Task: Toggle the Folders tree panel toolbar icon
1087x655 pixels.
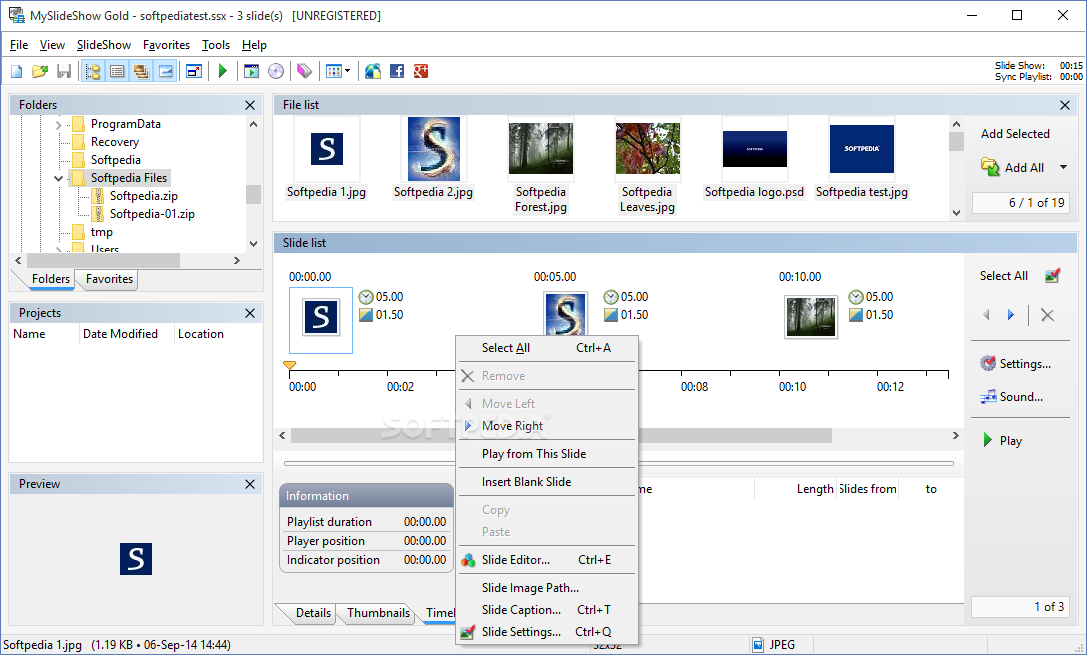Action: 93,71
